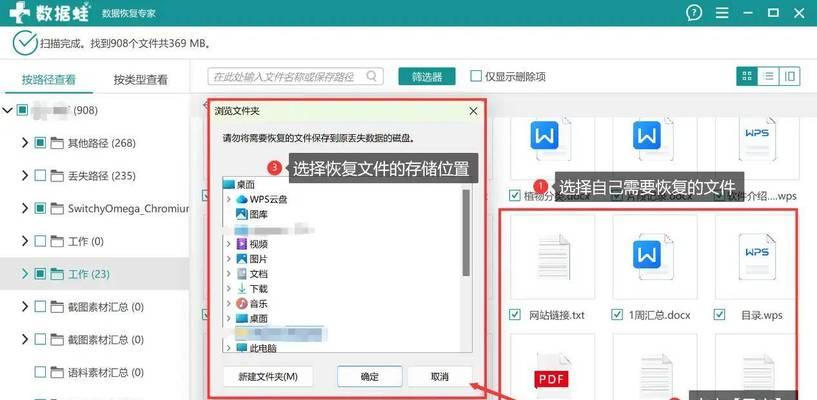Expand the 其他路径 (268) node
The width and height of the screenshot is (817, 400).
click(x=24, y=143)
